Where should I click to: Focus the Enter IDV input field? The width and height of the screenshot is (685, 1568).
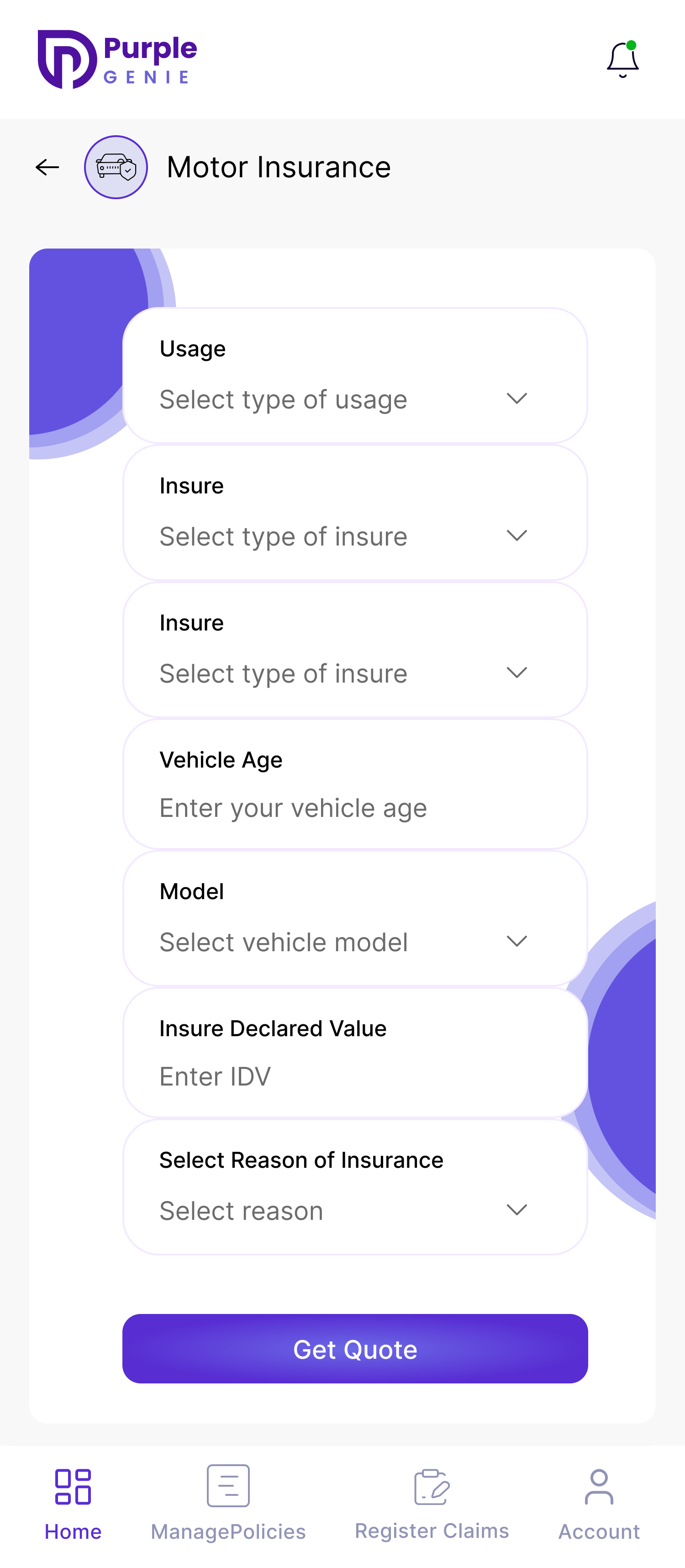point(343,1076)
